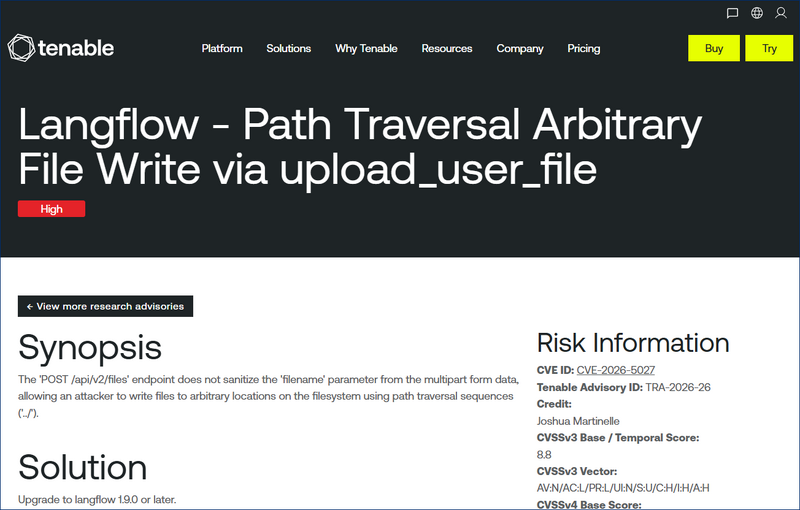Click the CVSSv4 Base Score label

click(x=589, y=505)
